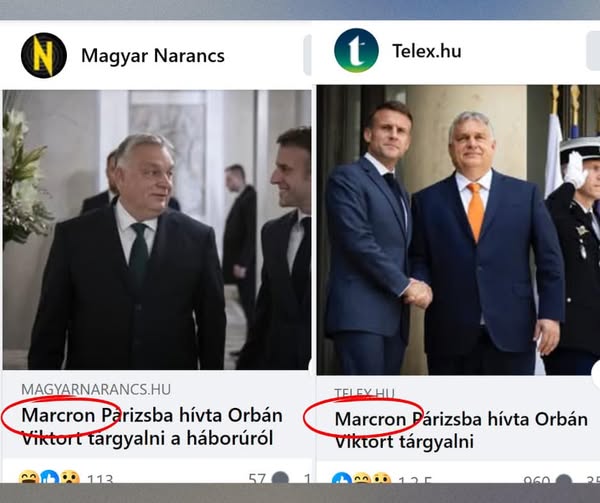Open the Magyar Narancs article photo
Image resolution: width=600 pixels, height=503 pixels.
click(x=157, y=230)
